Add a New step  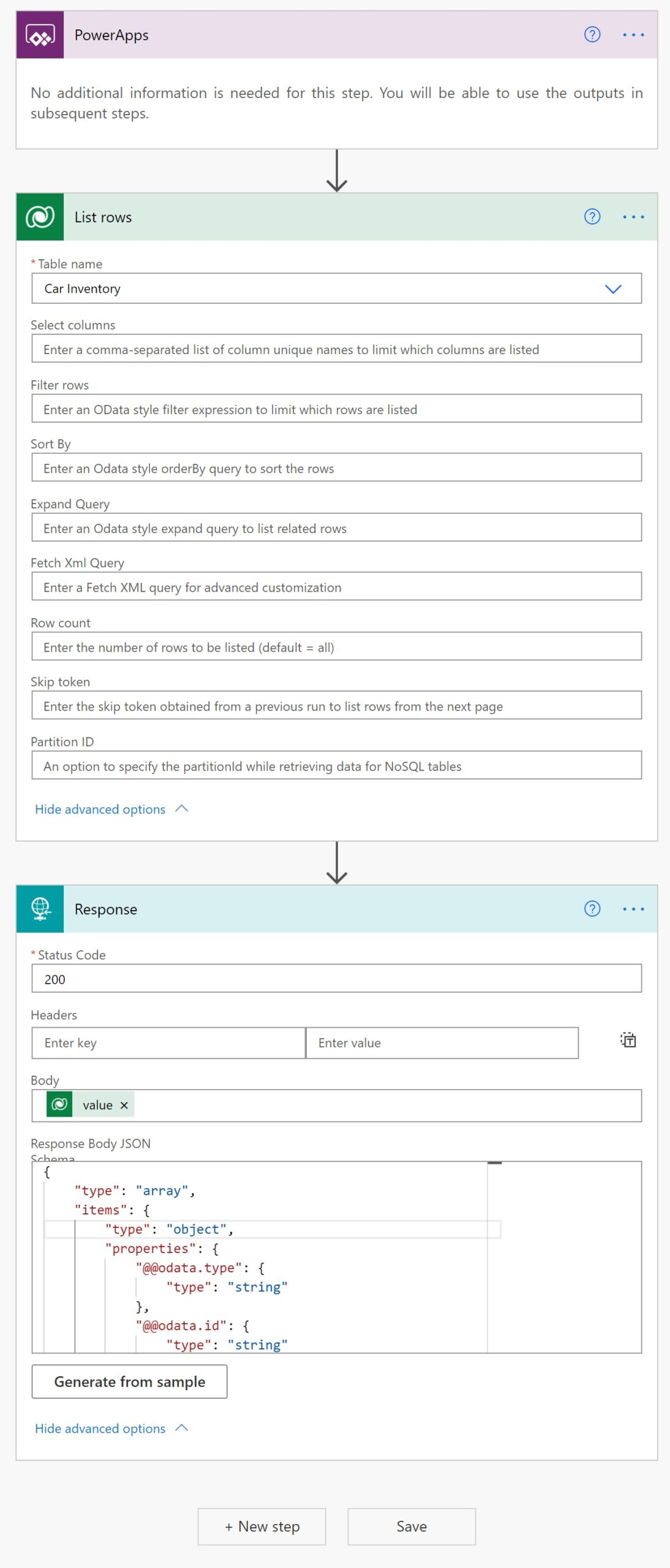[x=262, y=1526]
